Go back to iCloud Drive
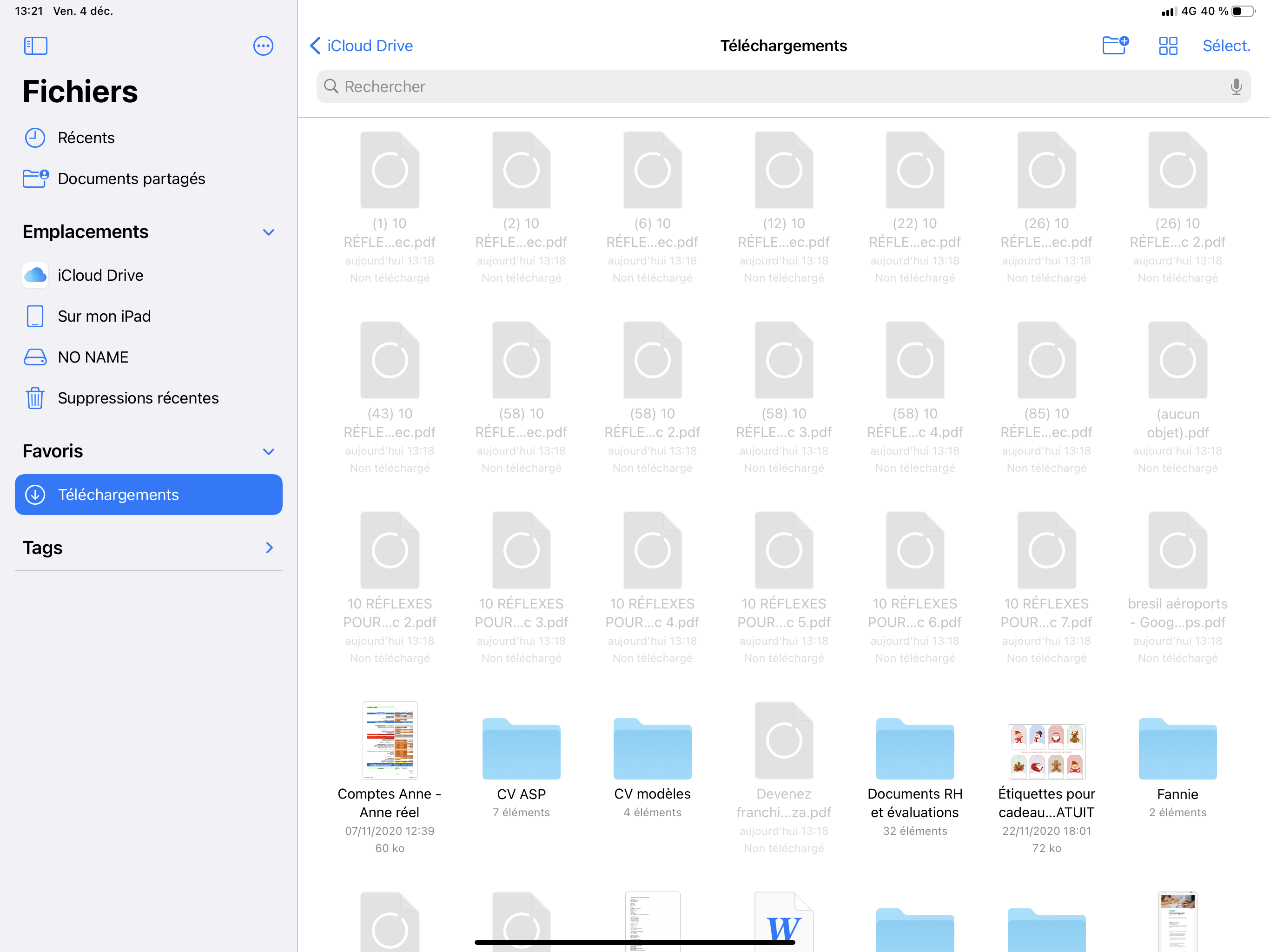1270x952 pixels. (362, 46)
